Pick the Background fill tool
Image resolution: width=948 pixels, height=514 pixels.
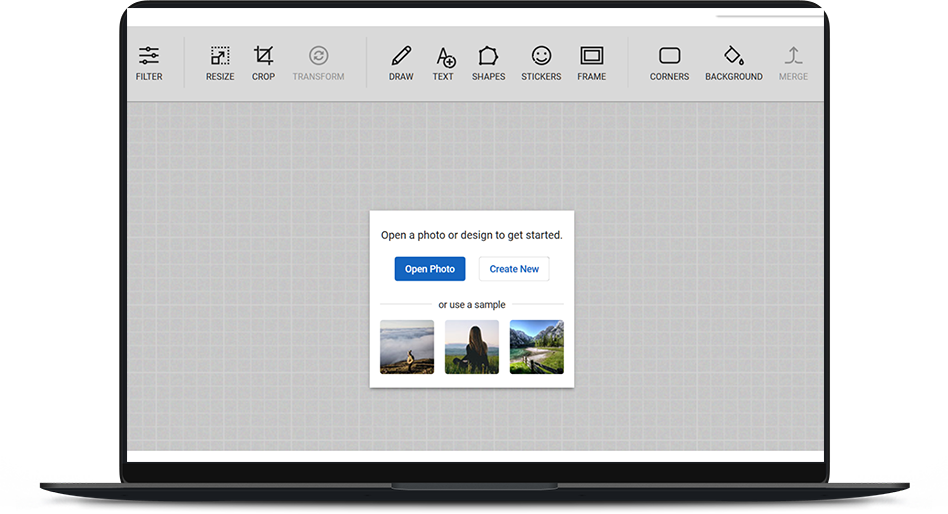(x=734, y=63)
